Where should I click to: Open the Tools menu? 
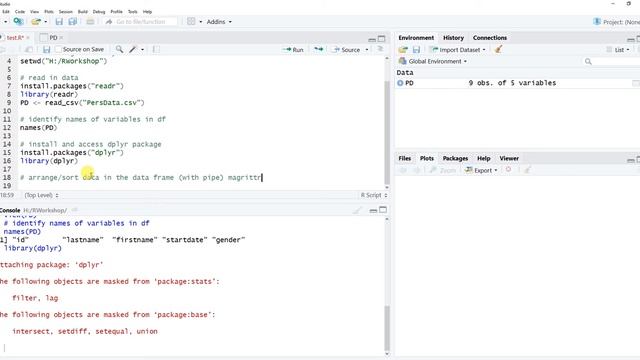point(133,12)
